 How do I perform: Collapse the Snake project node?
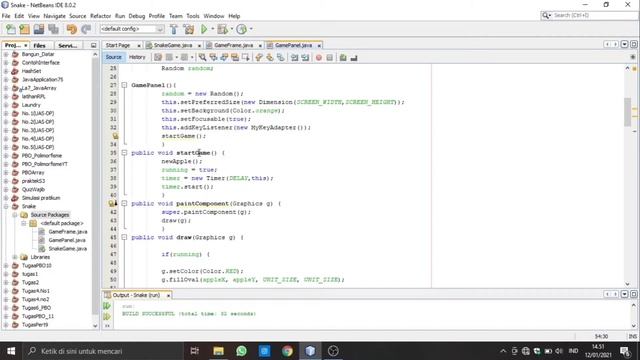point(6,207)
